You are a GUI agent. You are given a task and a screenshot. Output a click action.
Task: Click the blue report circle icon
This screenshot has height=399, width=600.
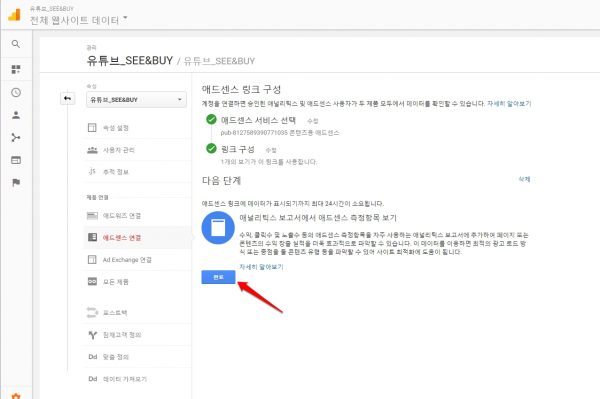click(x=218, y=228)
